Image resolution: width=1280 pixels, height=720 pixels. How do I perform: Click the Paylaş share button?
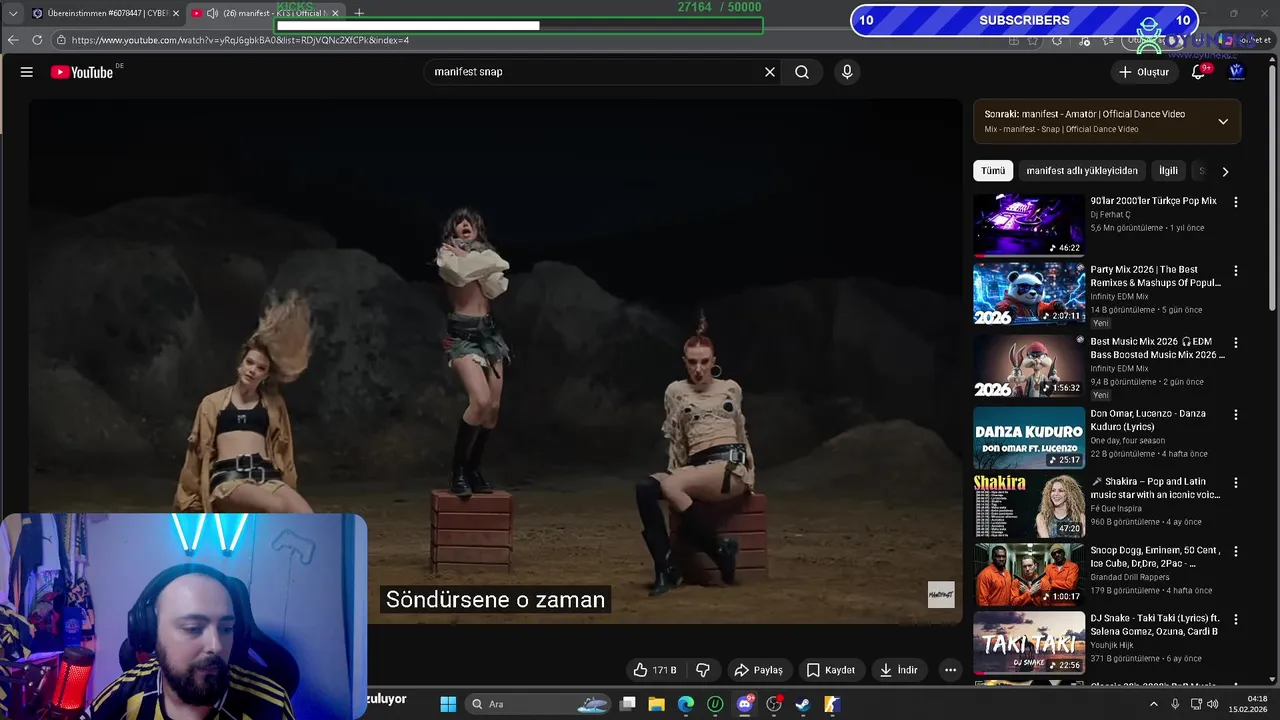(758, 670)
